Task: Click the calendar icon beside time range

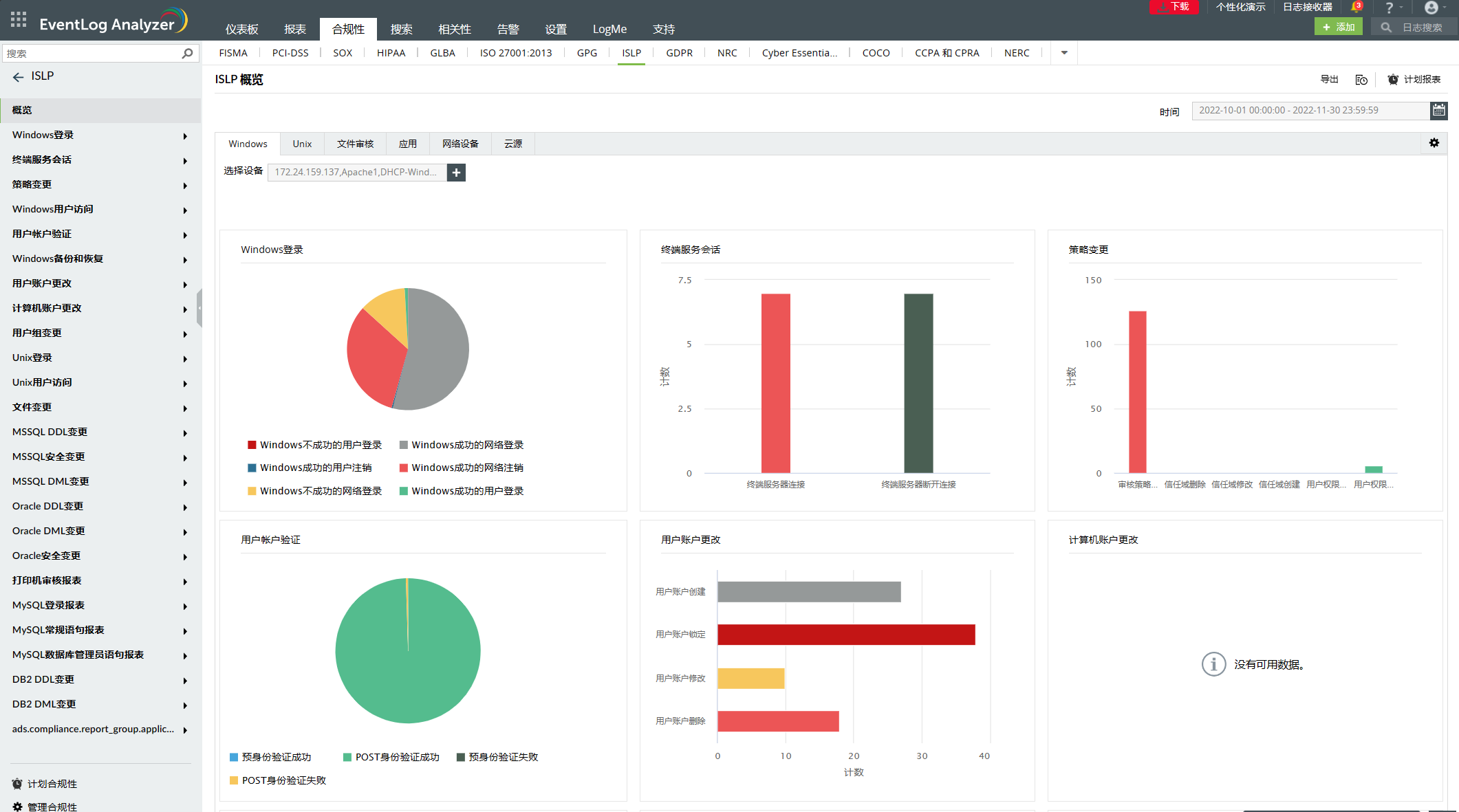Action: [1438, 110]
